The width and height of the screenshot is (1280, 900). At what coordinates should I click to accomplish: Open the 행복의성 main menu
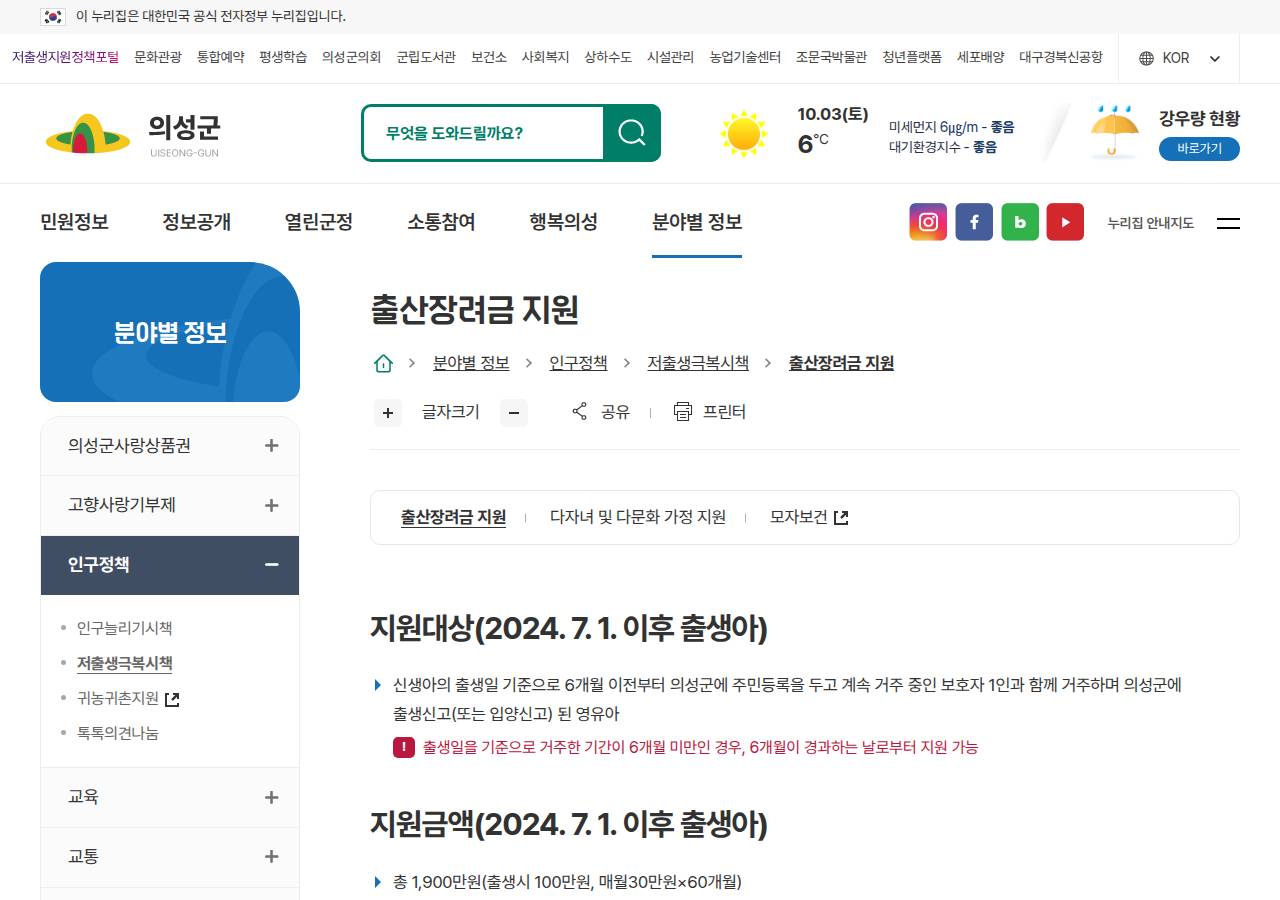564,222
